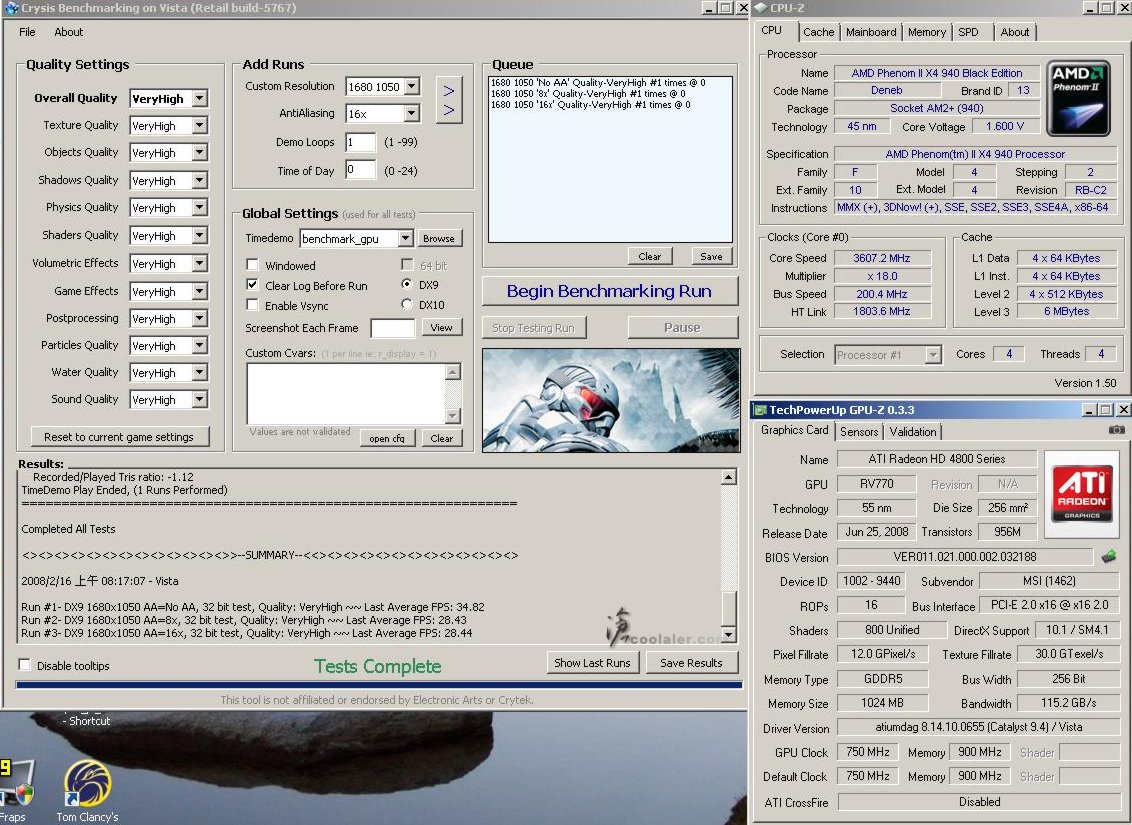Select the 16x queue entry line

point(591,105)
